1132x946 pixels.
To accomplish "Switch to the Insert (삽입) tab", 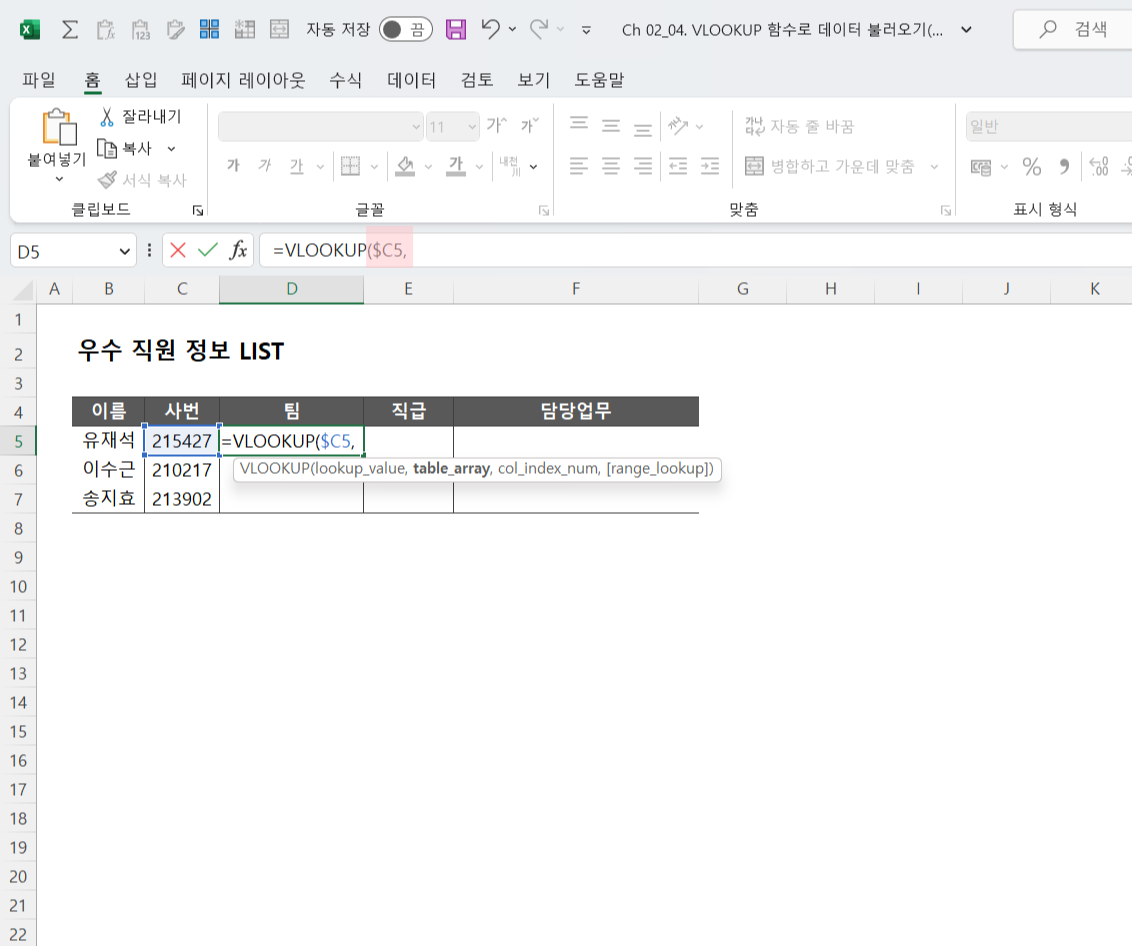I will pos(141,79).
